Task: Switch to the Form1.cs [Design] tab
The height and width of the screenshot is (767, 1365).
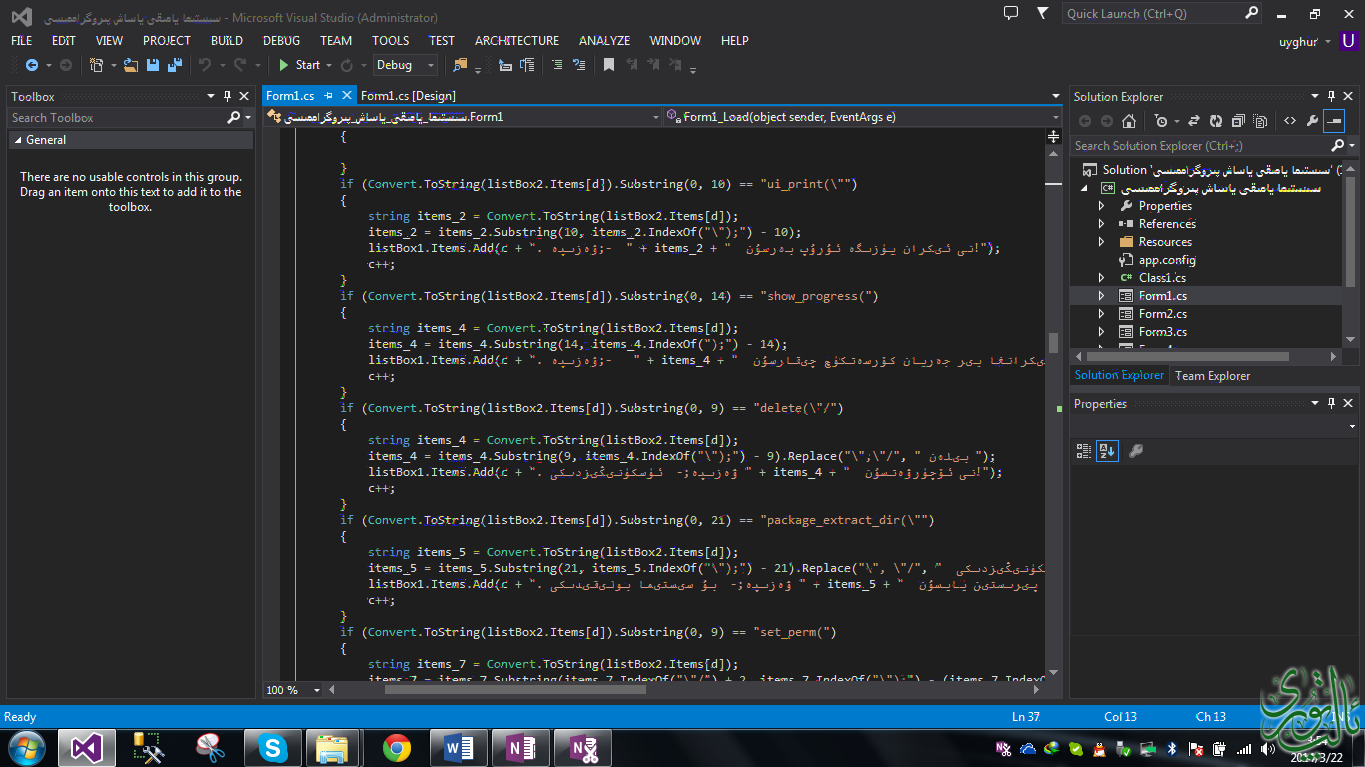Action: click(x=408, y=96)
